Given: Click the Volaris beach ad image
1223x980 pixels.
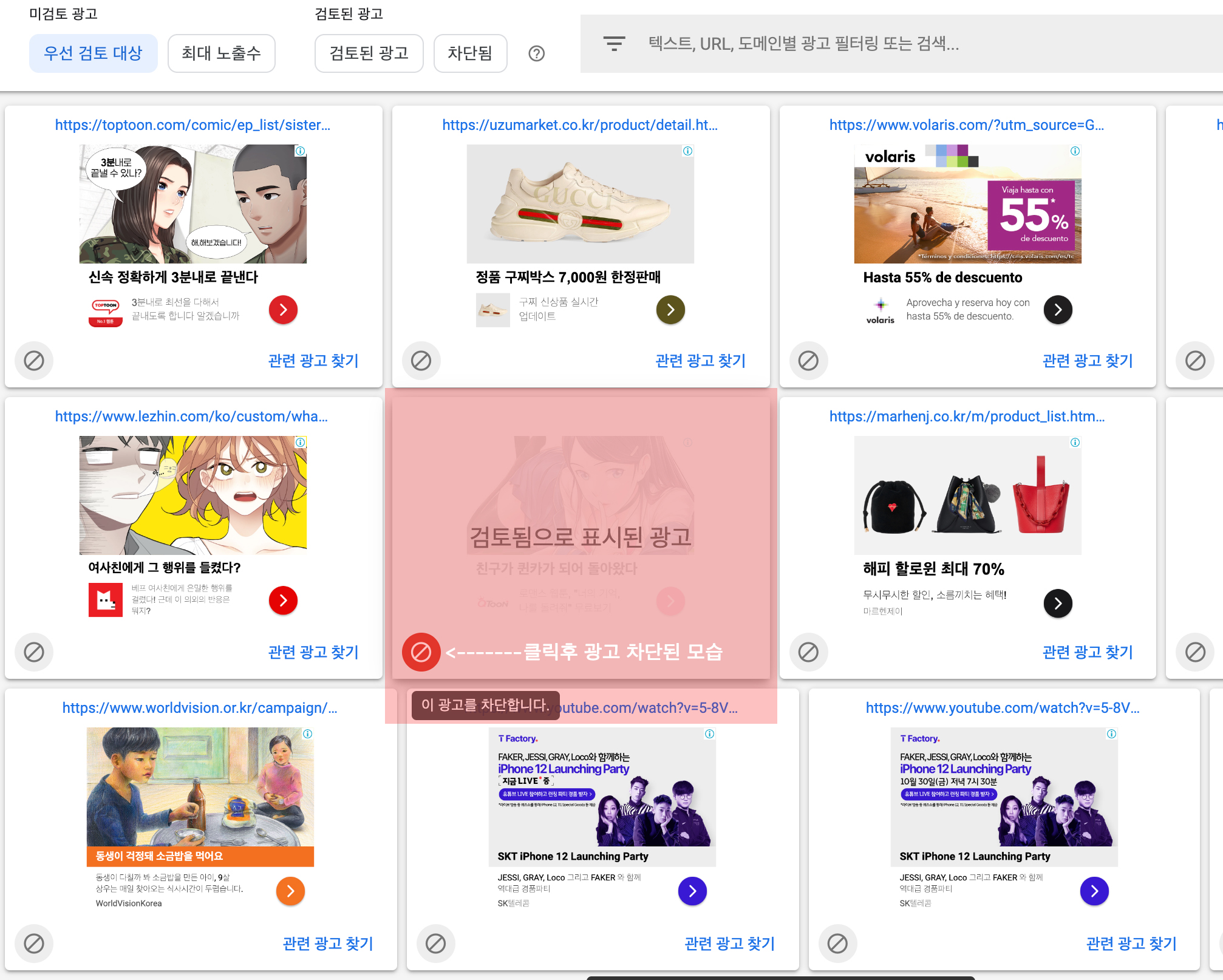Looking at the screenshot, I should [x=968, y=204].
